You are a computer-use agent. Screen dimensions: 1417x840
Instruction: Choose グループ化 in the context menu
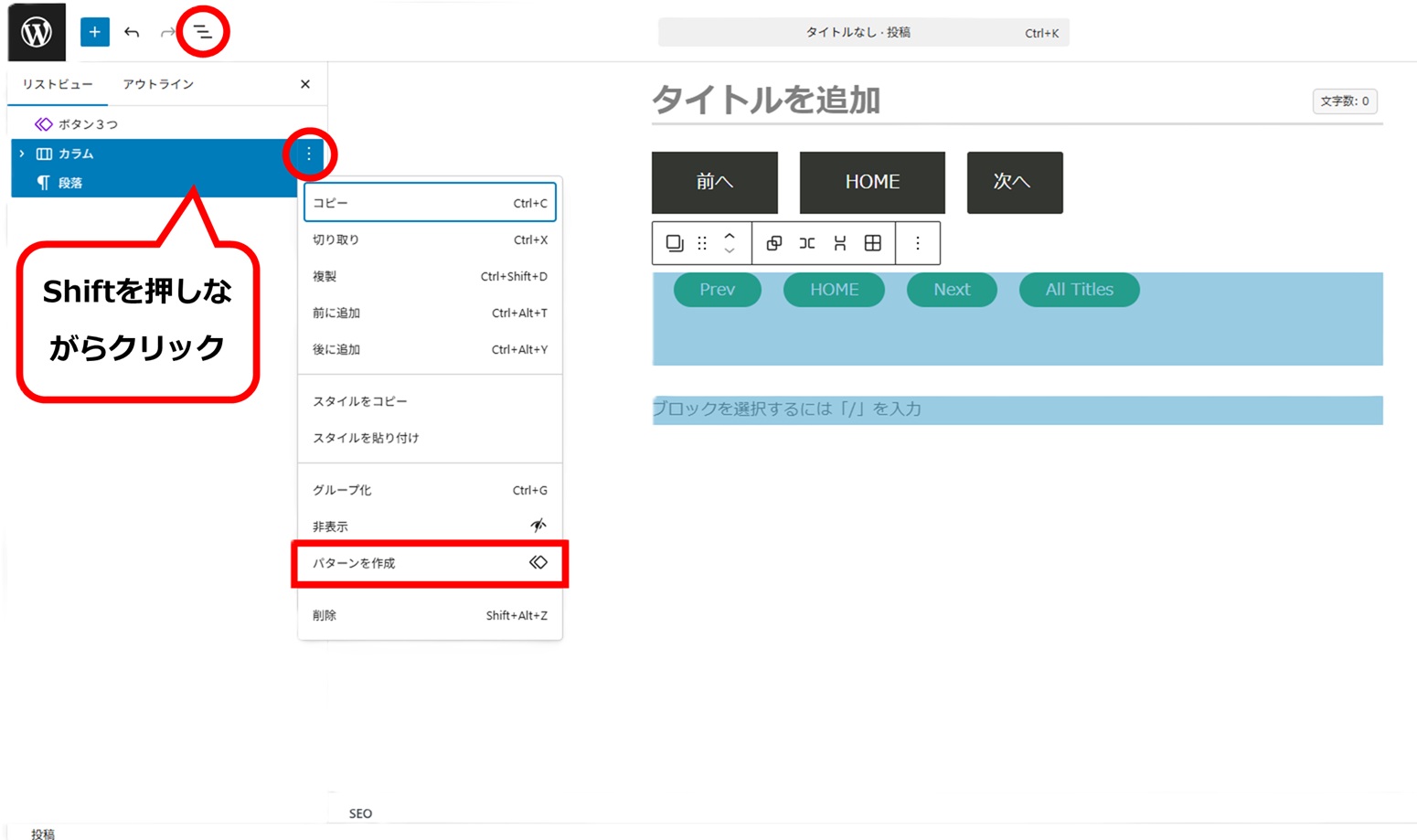[430, 490]
